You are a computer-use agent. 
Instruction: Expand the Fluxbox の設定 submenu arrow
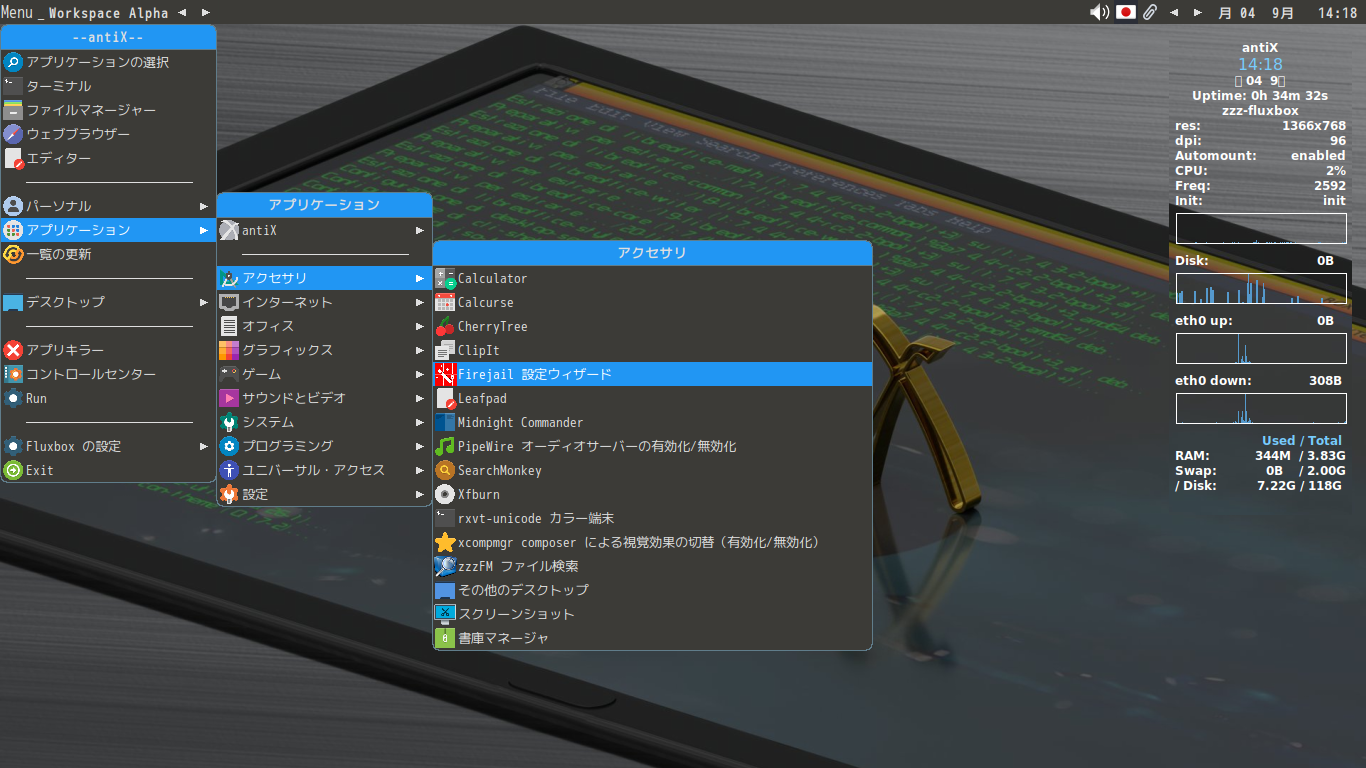[x=204, y=446]
